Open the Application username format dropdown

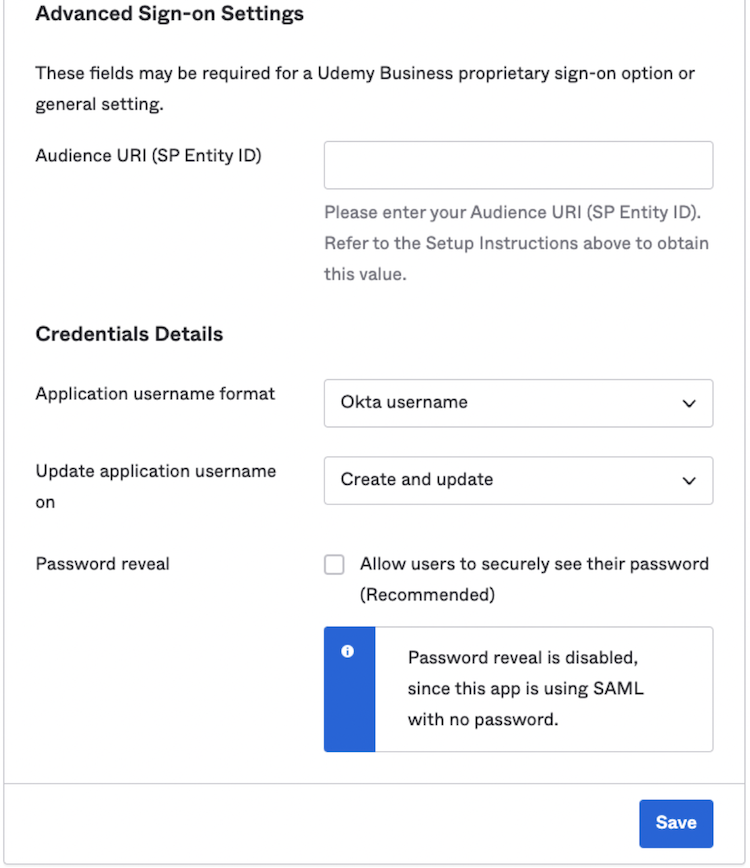tap(517, 403)
